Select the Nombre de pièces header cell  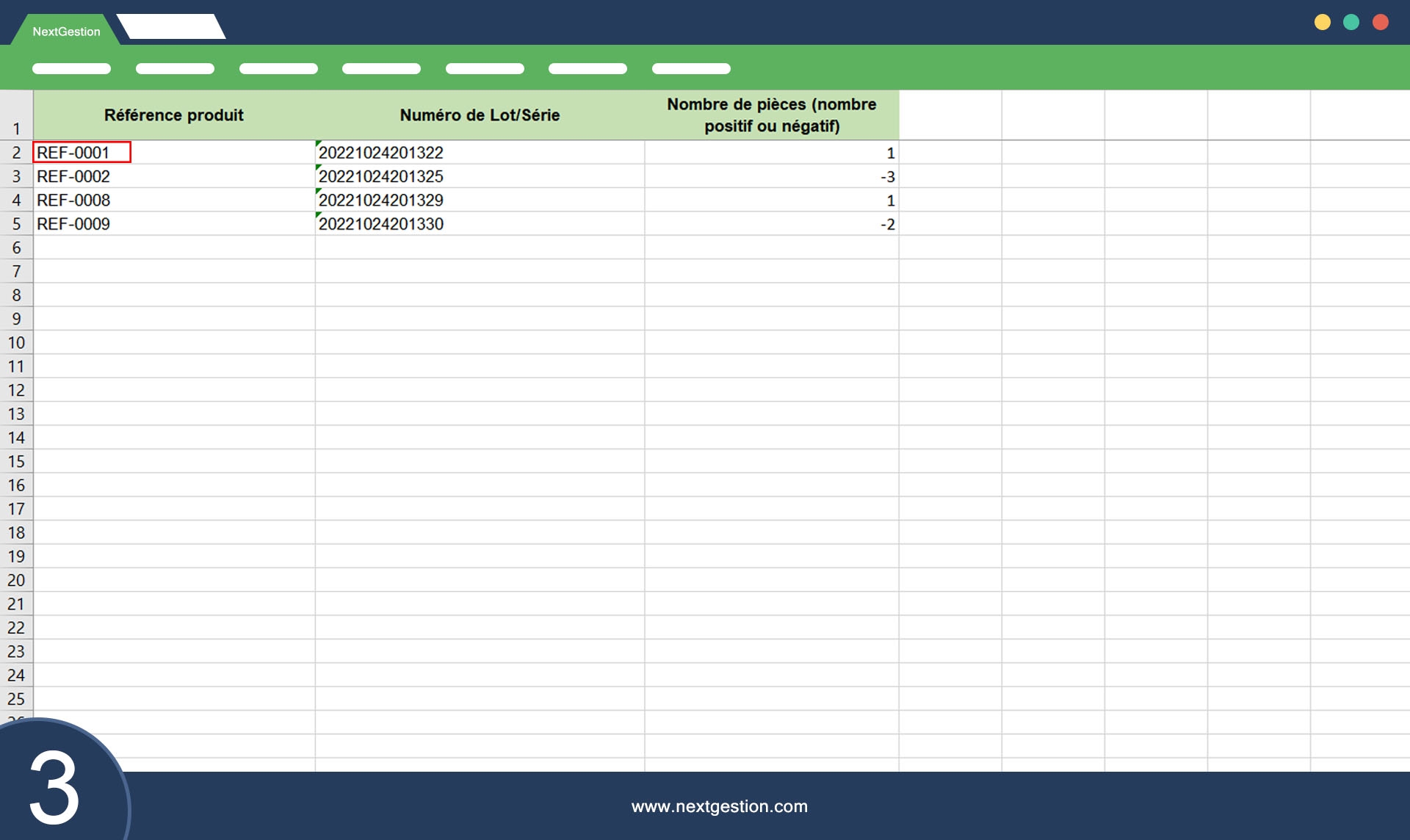[771, 115]
